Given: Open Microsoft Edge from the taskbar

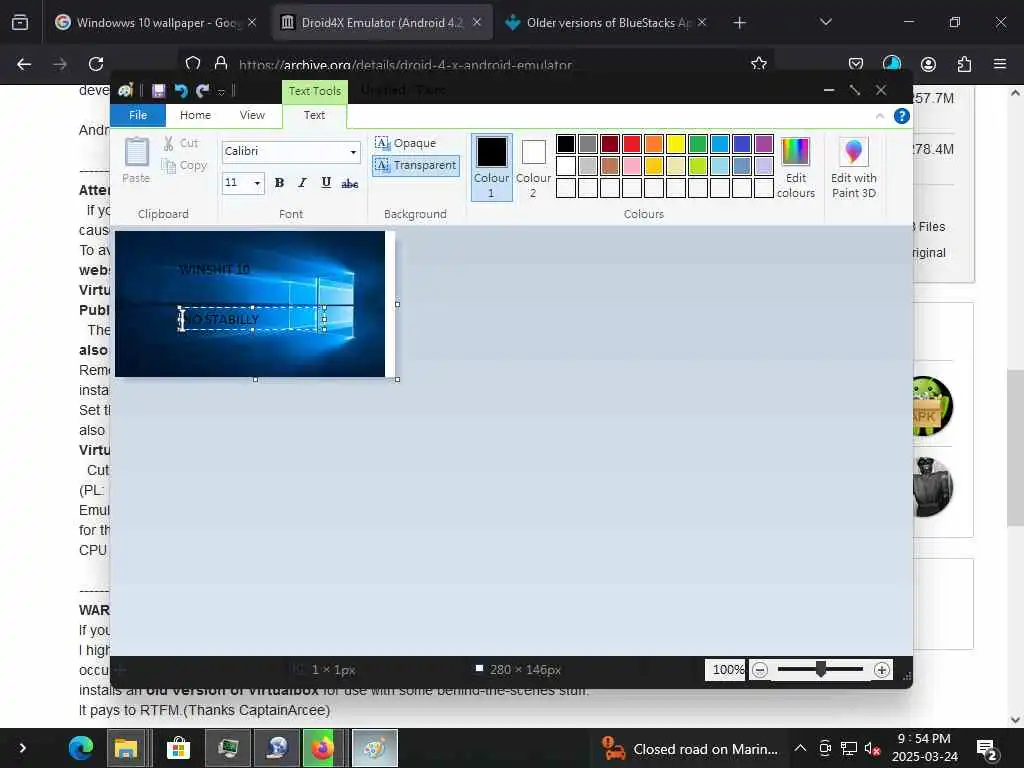Looking at the screenshot, I should pos(81,748).
